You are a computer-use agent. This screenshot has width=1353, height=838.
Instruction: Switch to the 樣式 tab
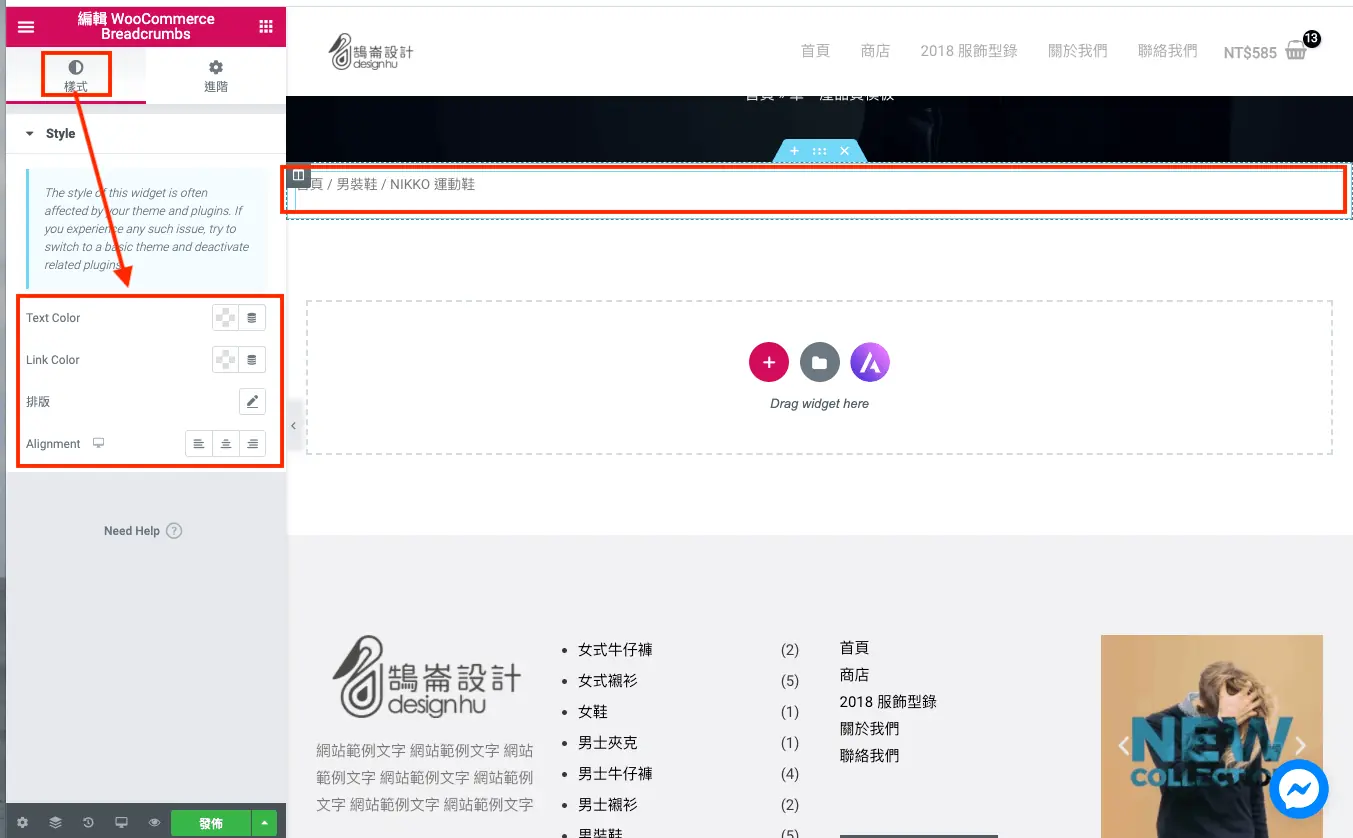point(76,76)
